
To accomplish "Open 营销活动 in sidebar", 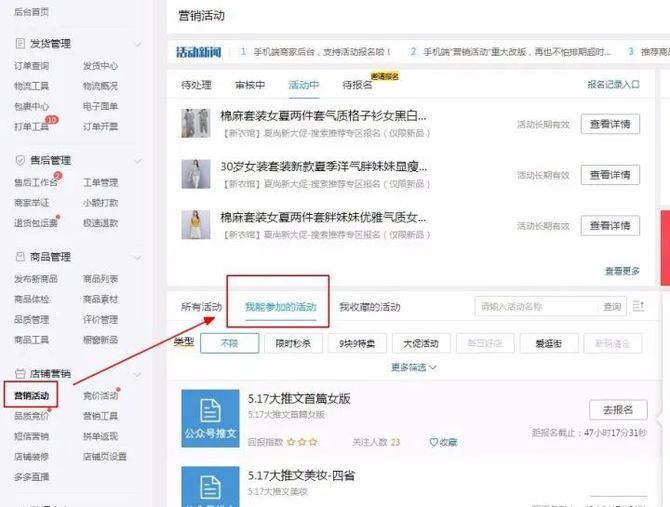I will [31, 396].
